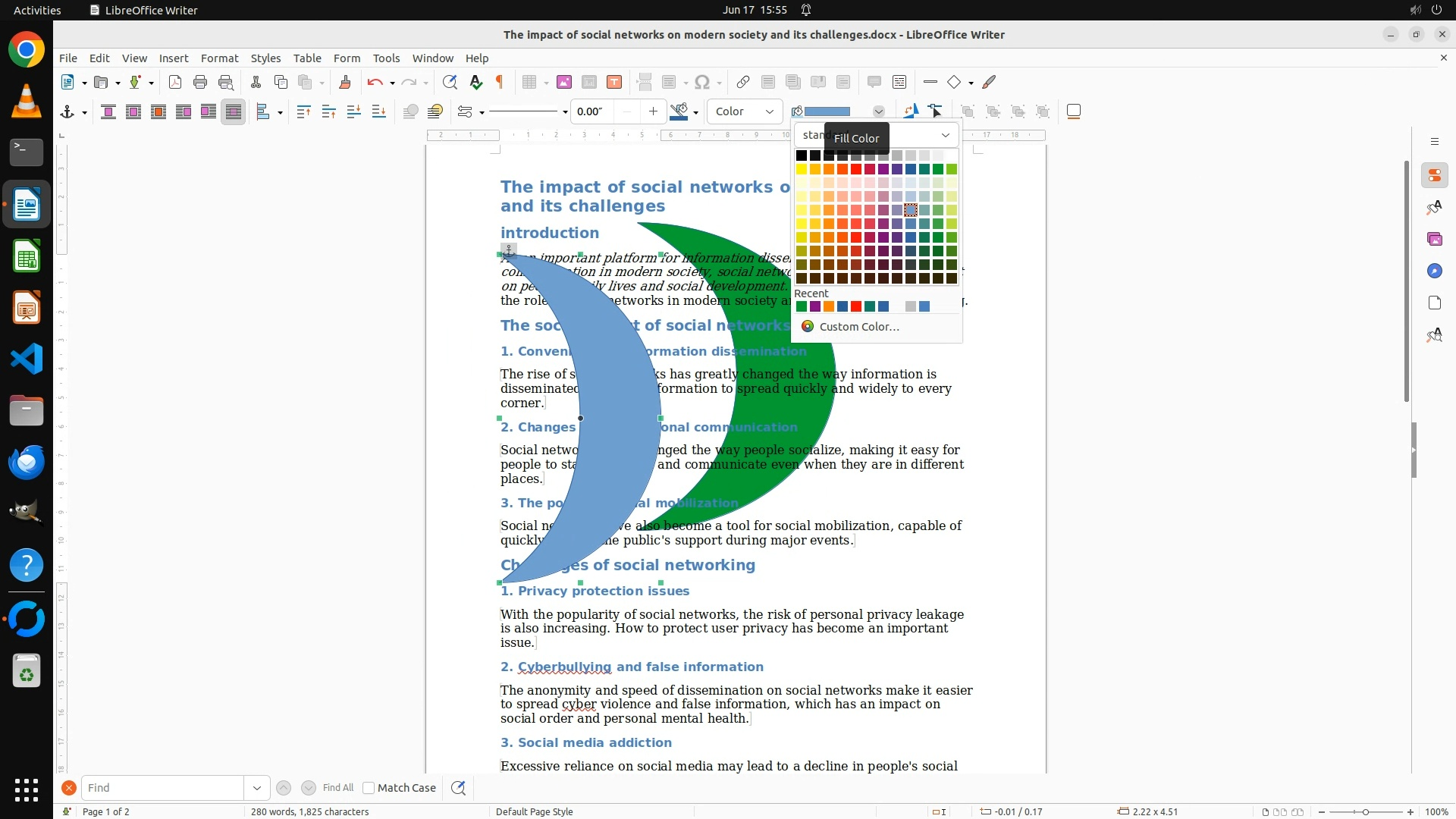1456x819 pixels.
Task: Click the Export as PDF icon
Action: [175, 82]
